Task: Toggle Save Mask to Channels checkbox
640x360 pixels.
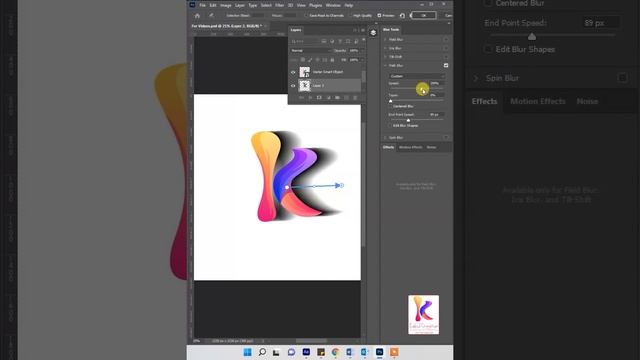Action: tap(306, 16)
